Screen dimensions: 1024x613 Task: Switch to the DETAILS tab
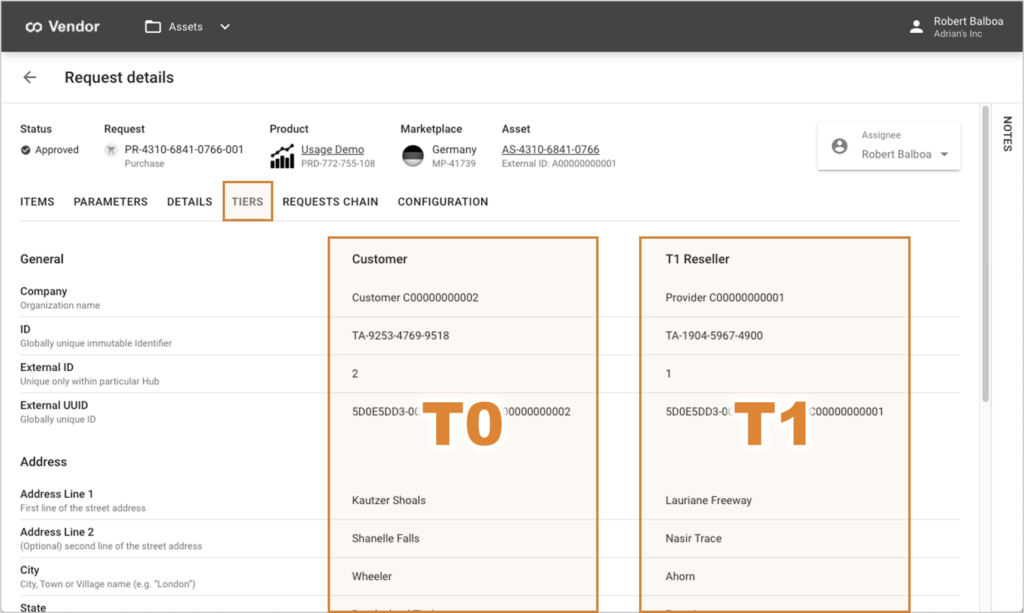point(189,202)
